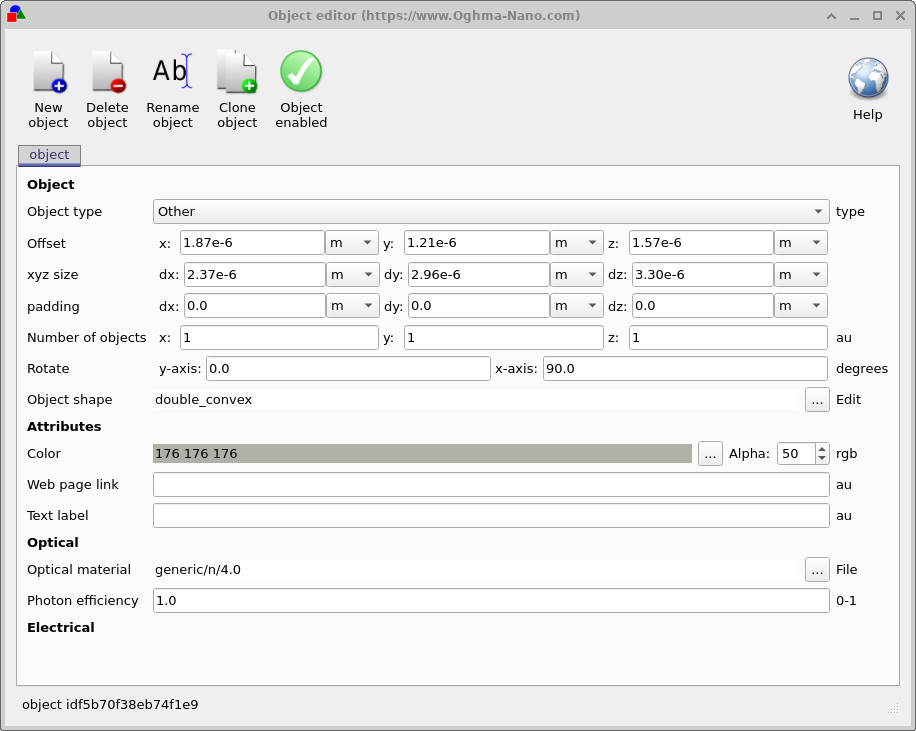
Task: Browse Optical material file via ellipsis
Action: click(x=817, y=569)
